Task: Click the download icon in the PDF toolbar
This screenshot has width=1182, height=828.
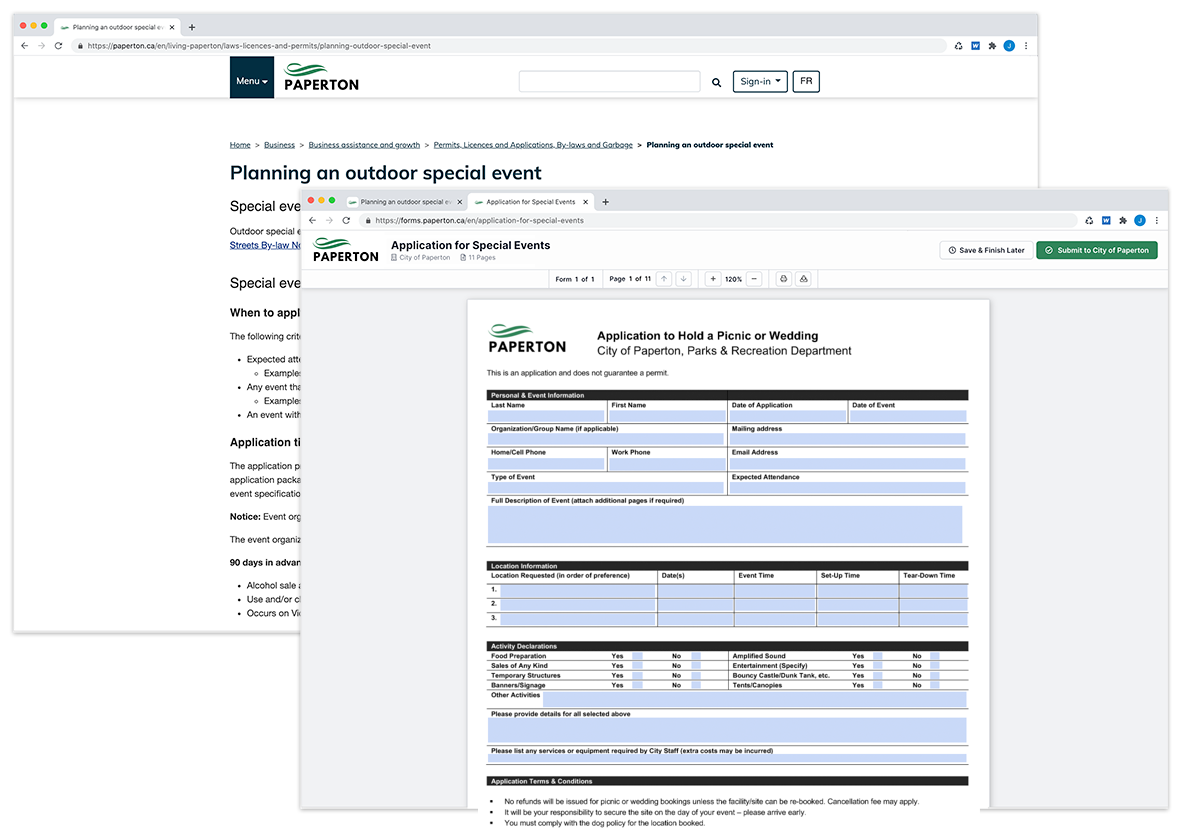Action: pos(803,279)
